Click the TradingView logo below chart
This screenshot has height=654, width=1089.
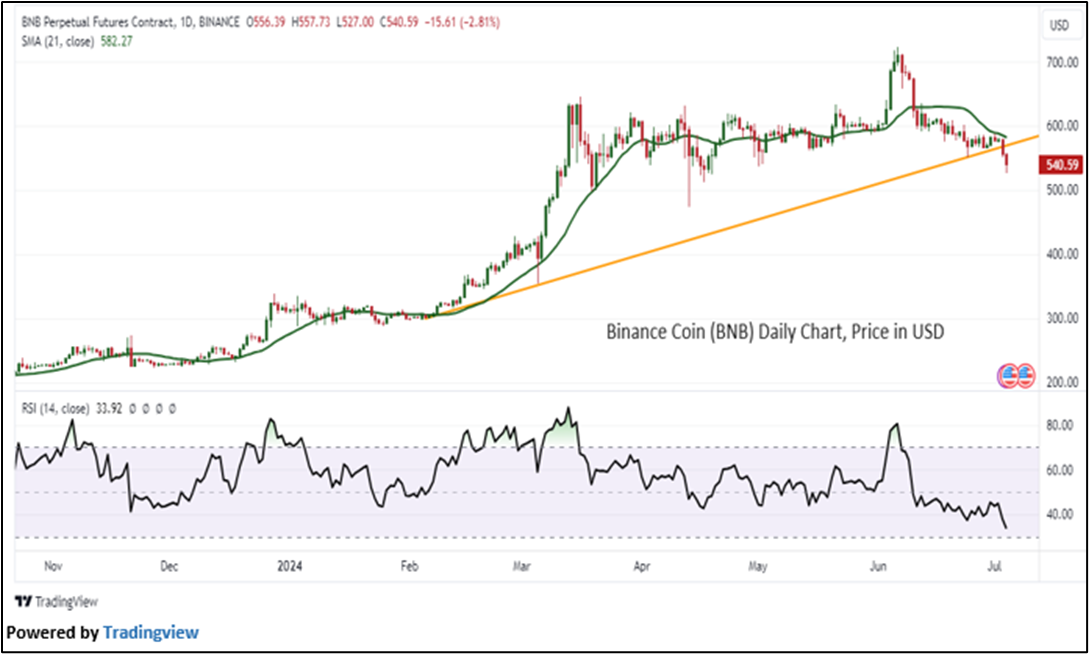[56, 601]
